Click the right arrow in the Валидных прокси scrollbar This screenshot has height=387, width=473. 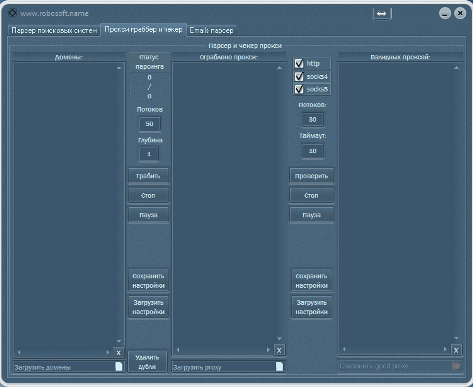(445, 349)
